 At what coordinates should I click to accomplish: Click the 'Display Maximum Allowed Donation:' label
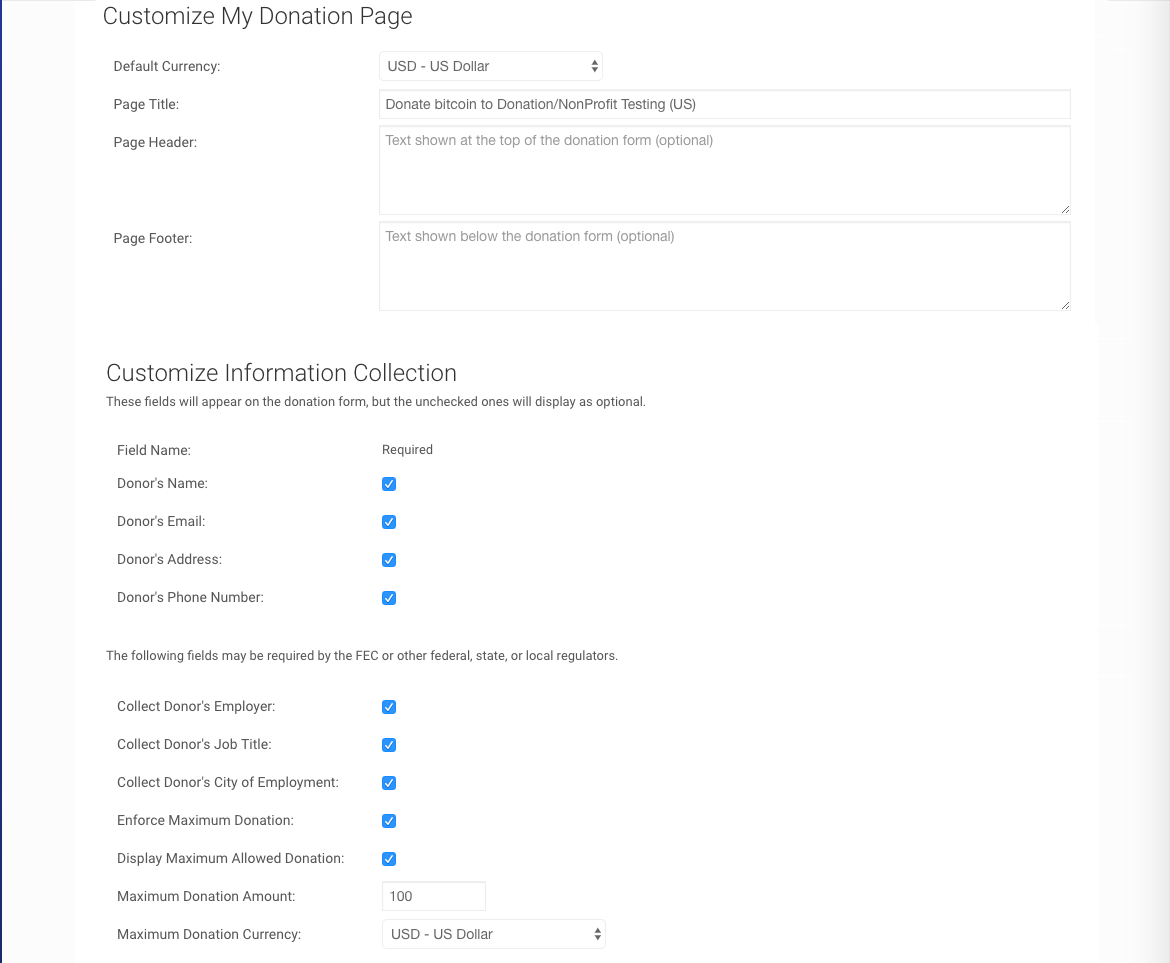pyautogui.click(x=231, y=859)
